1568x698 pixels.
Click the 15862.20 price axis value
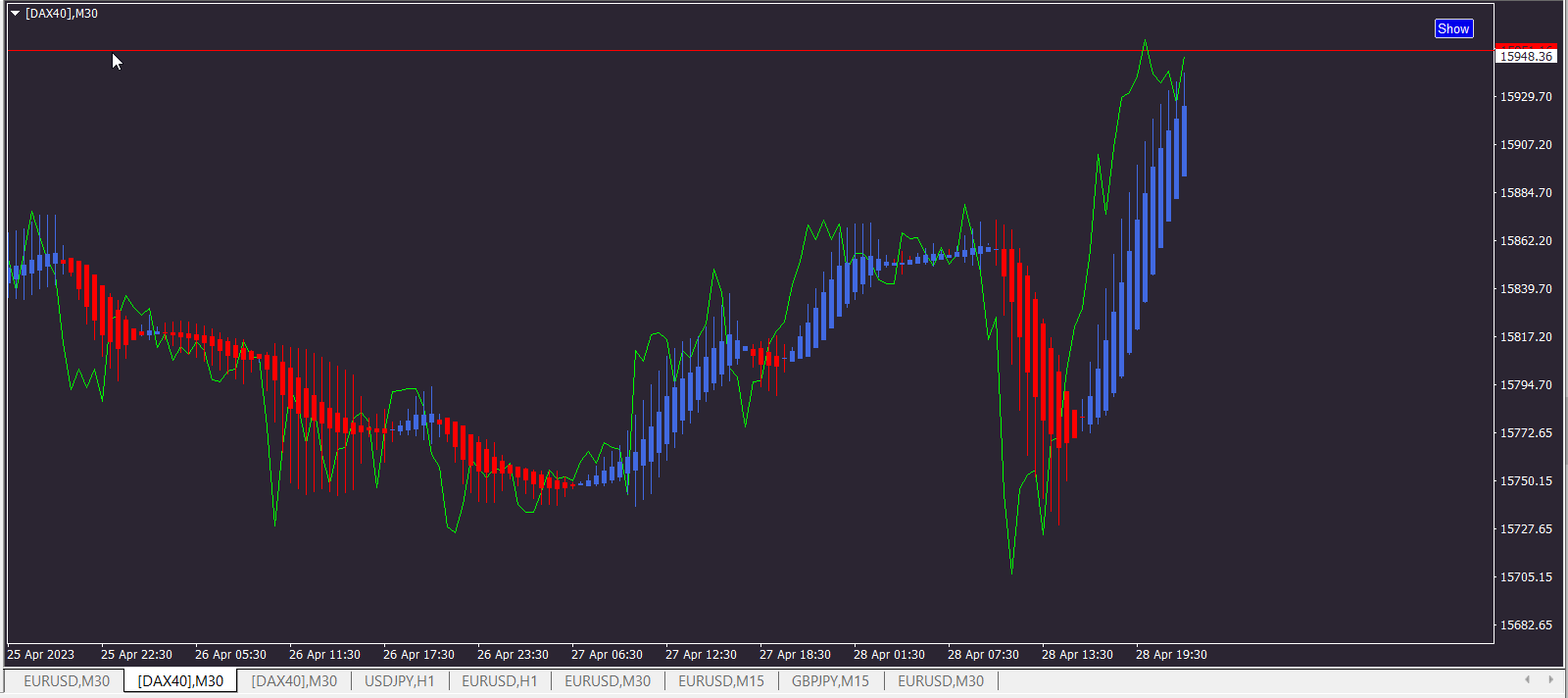coord(1526,240)
